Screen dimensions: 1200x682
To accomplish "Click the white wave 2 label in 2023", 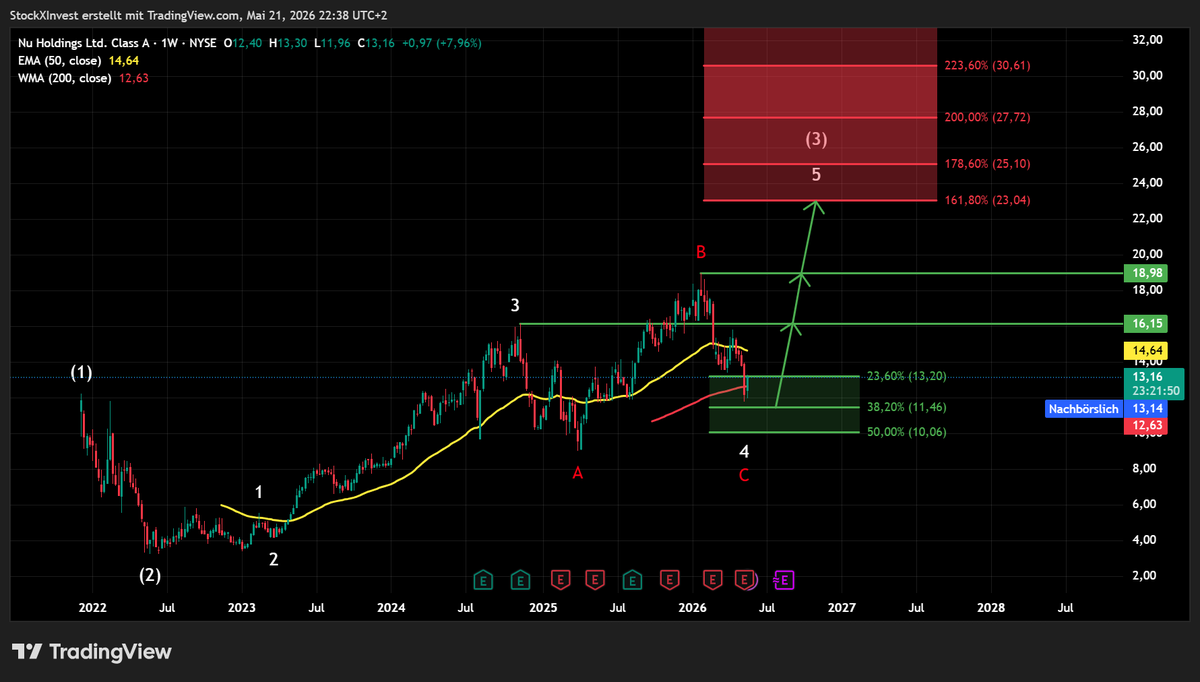I will (274, 559).
